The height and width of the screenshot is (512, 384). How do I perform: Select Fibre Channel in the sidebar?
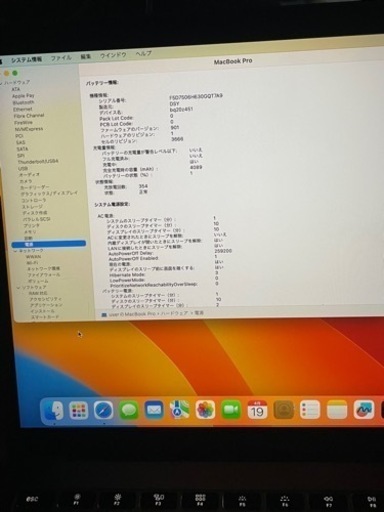(29, 116)
